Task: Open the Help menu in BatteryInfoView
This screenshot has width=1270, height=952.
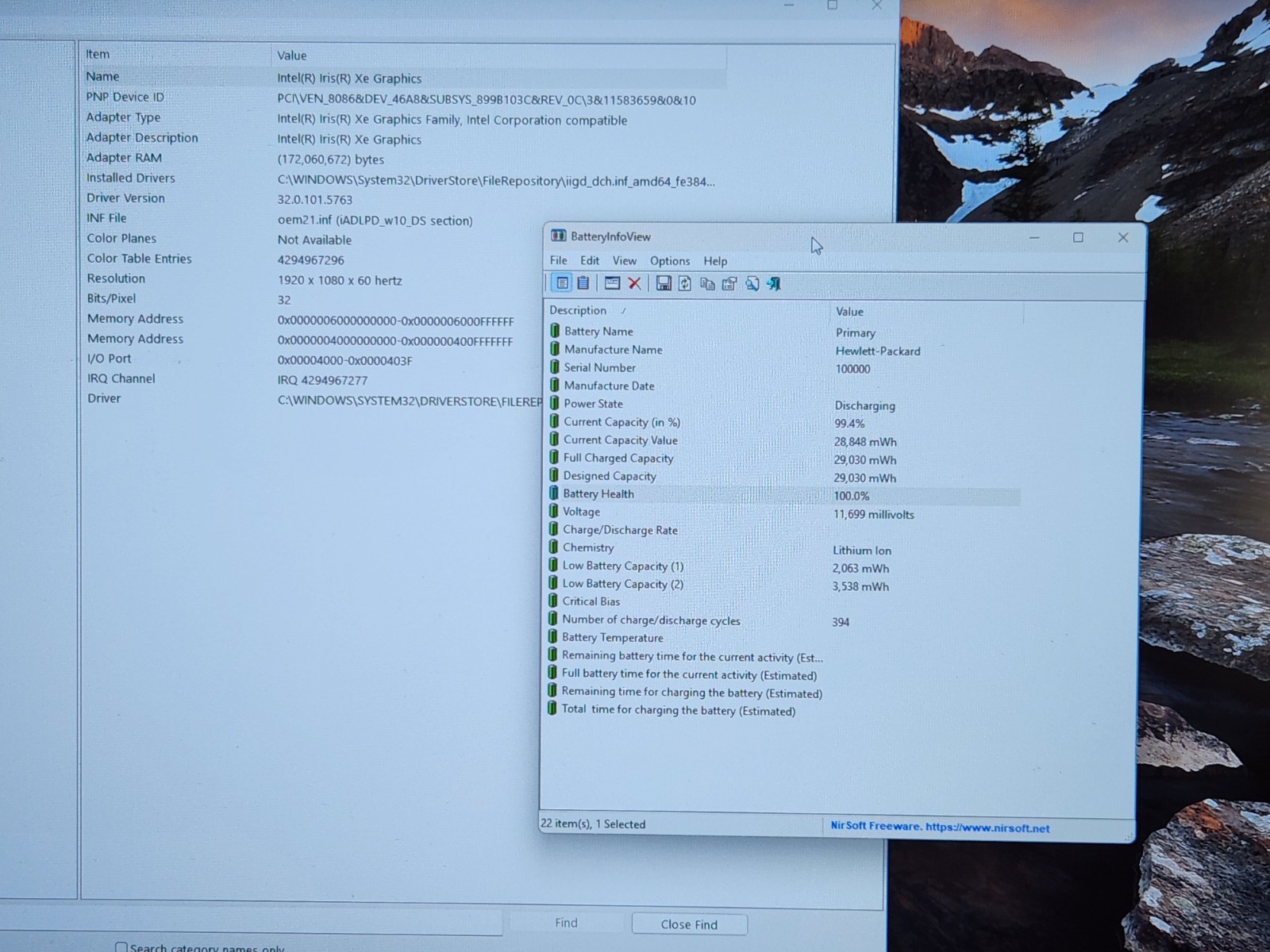Action: click(x=715, y=261)
